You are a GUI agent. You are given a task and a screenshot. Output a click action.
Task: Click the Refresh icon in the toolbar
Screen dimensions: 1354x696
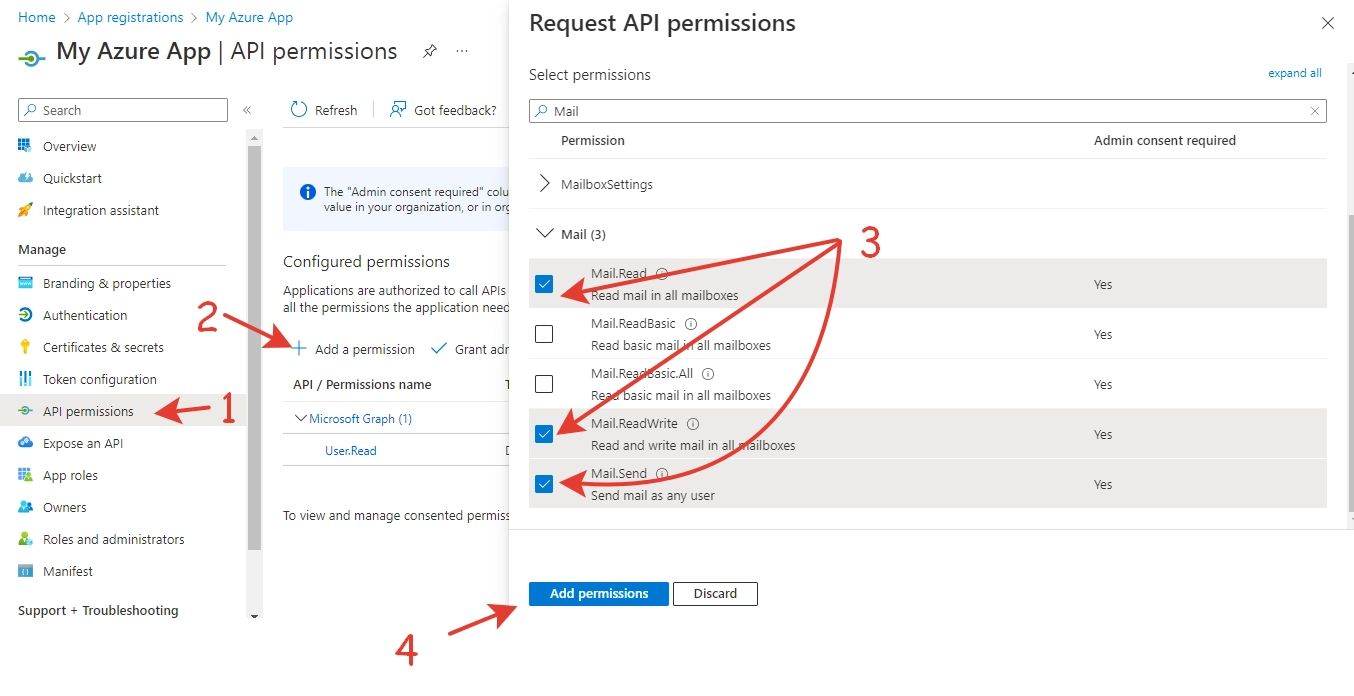pyautogui.click(x=299, y=110)
